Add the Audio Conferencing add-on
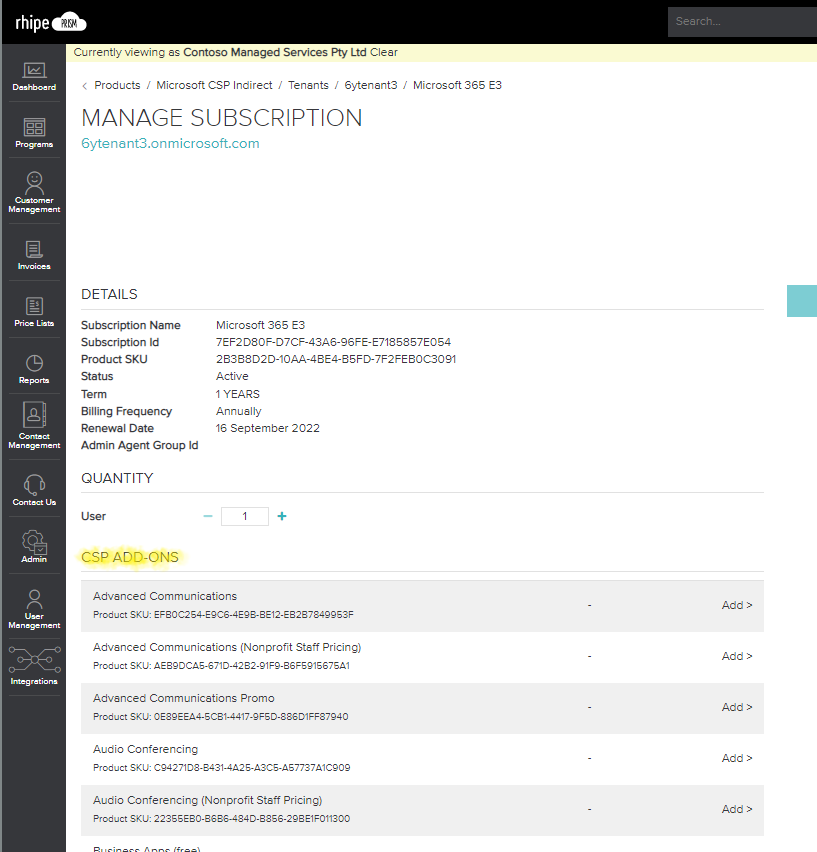This screenshot has height=852, width=817. pos(737,759)
